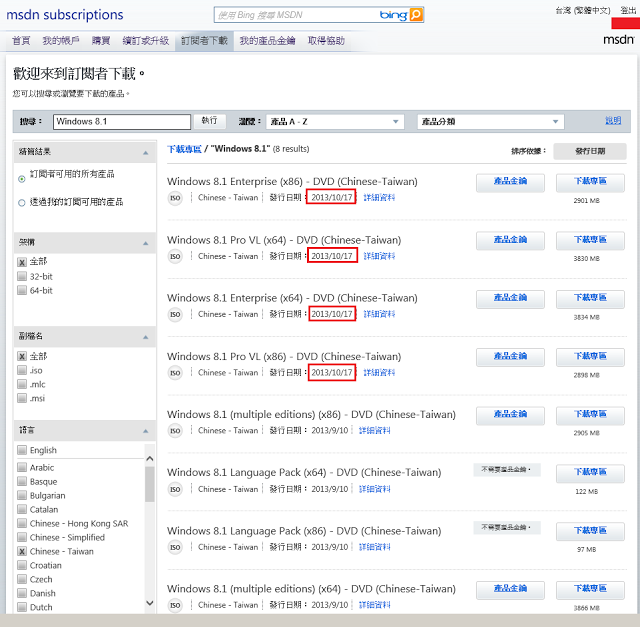Click product key button for Windows 8.1 Enterprise (x86)
The height and width of the screenshot is (627, 640).
point(510,182)
